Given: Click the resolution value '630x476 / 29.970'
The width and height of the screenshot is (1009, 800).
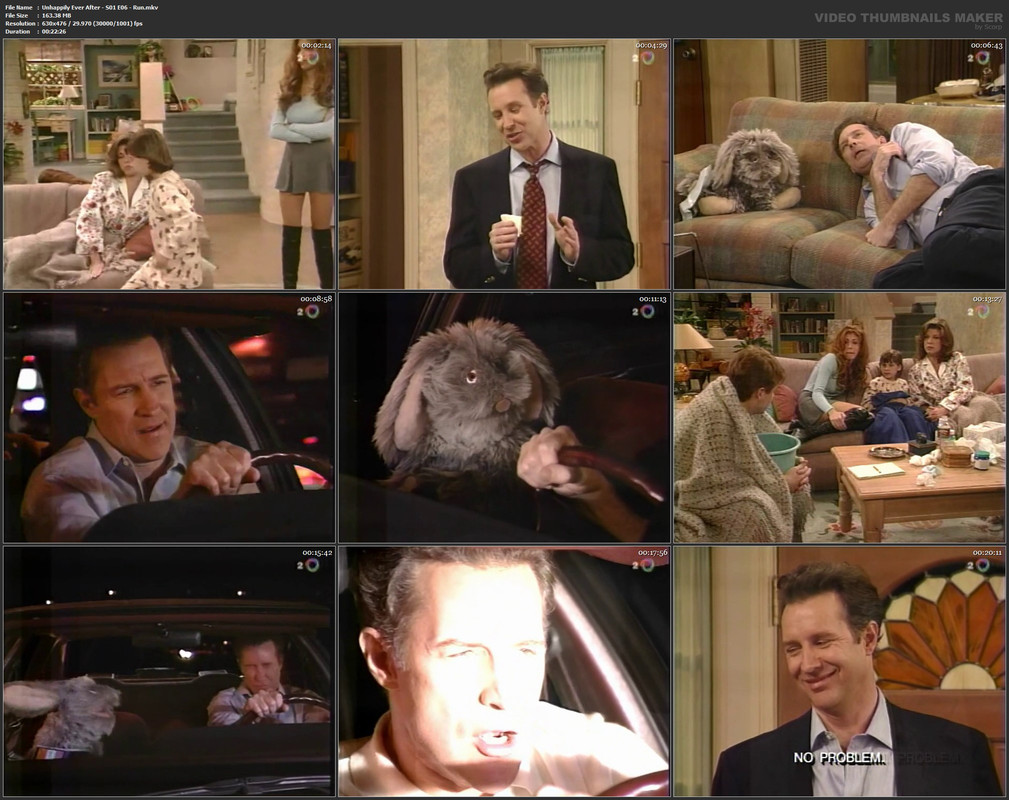Looking at the screenshot, I should point(67,24).
